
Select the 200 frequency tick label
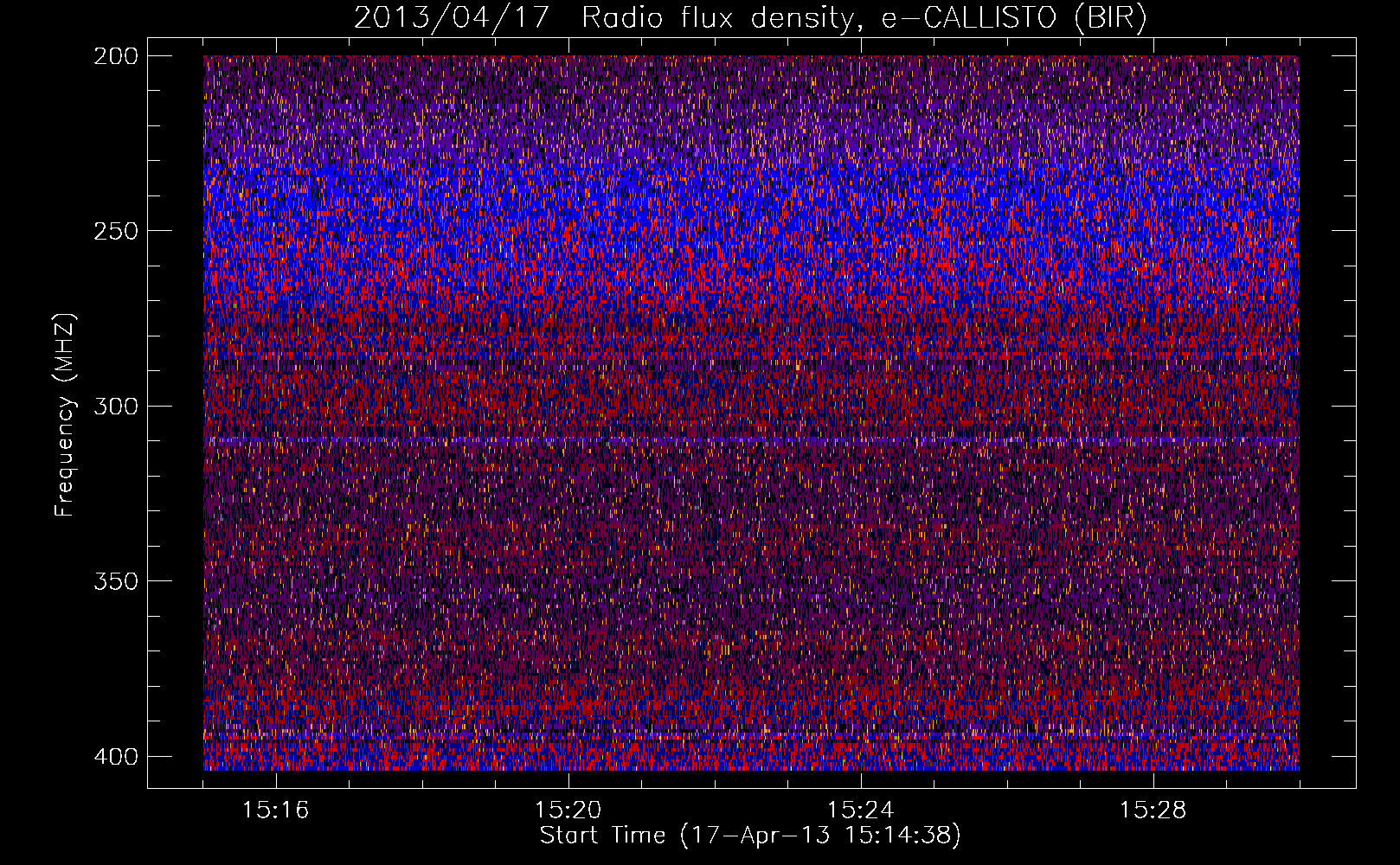coord(115,56)
